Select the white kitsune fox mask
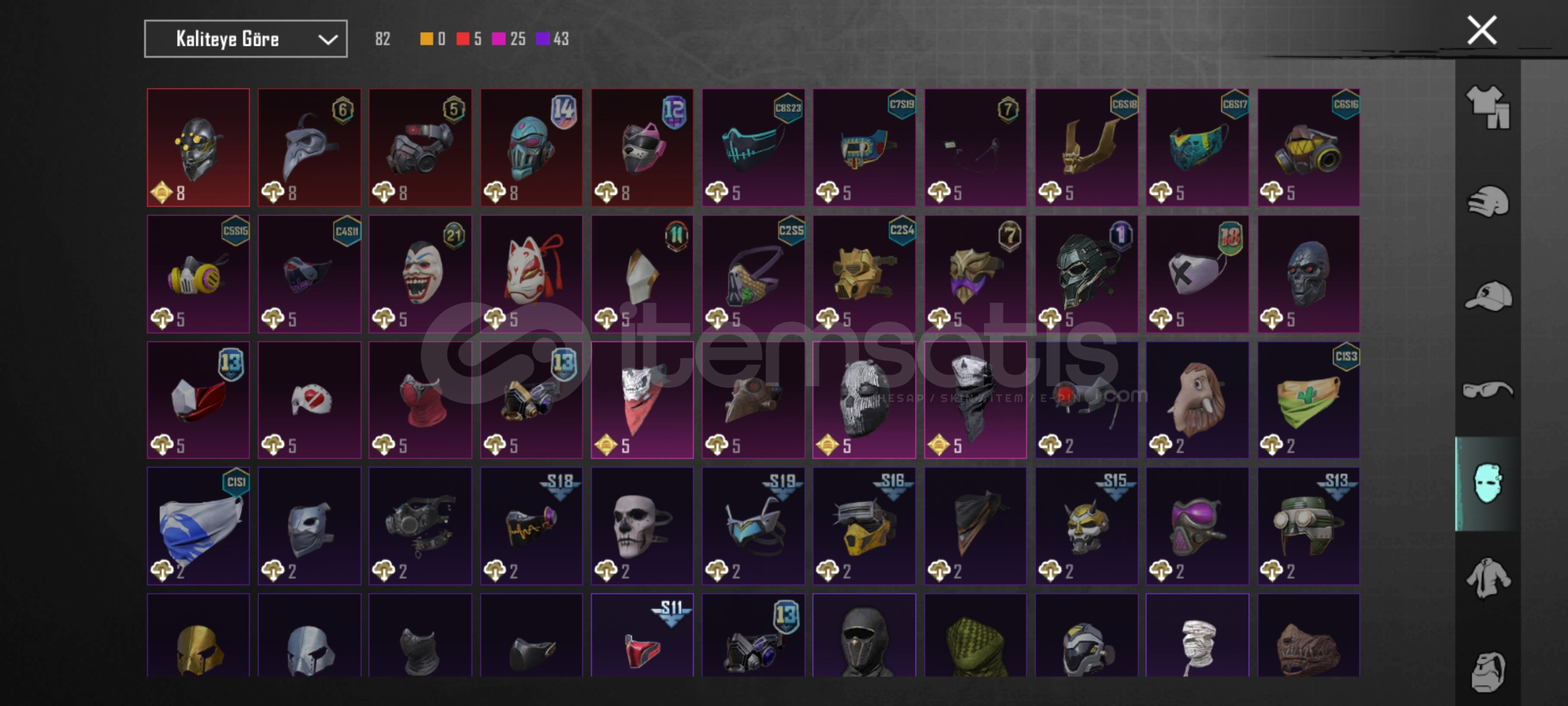The image size is (1568, 706). pos(531,274)
